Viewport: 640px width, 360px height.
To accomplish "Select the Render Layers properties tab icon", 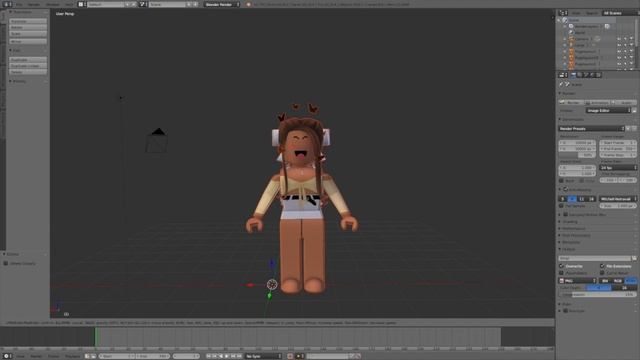I will click(x=580, y=75).
